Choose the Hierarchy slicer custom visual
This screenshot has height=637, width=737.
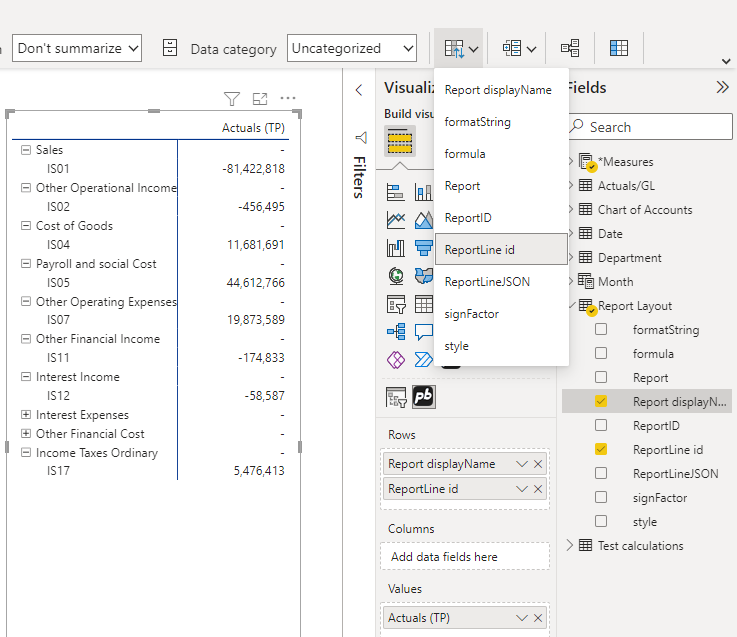tap(396, 397)
